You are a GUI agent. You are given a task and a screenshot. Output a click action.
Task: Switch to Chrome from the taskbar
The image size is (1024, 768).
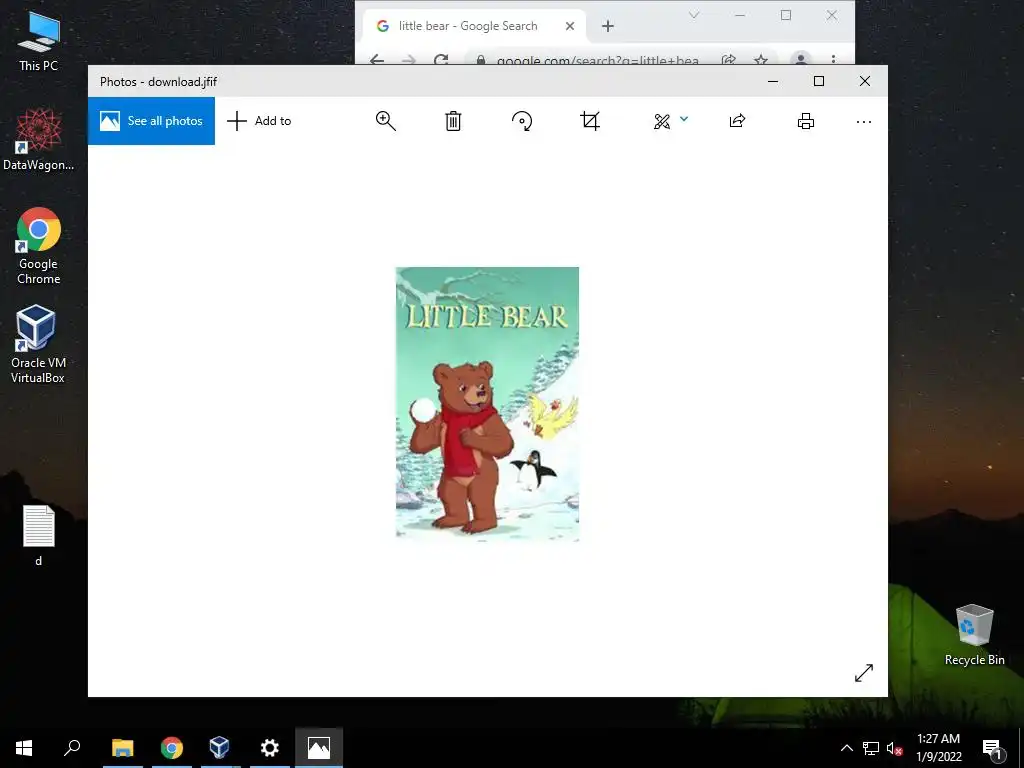tap(172, 748)
